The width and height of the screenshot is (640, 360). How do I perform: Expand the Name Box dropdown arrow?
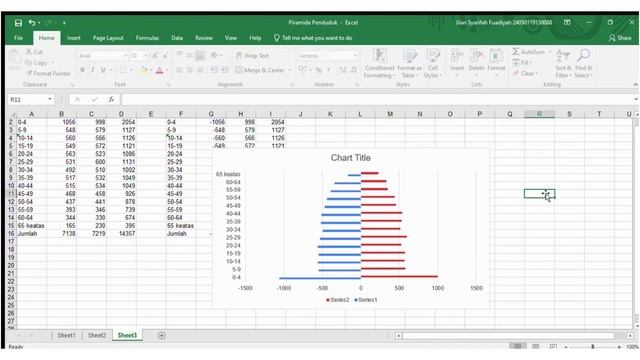click(50, 99)
